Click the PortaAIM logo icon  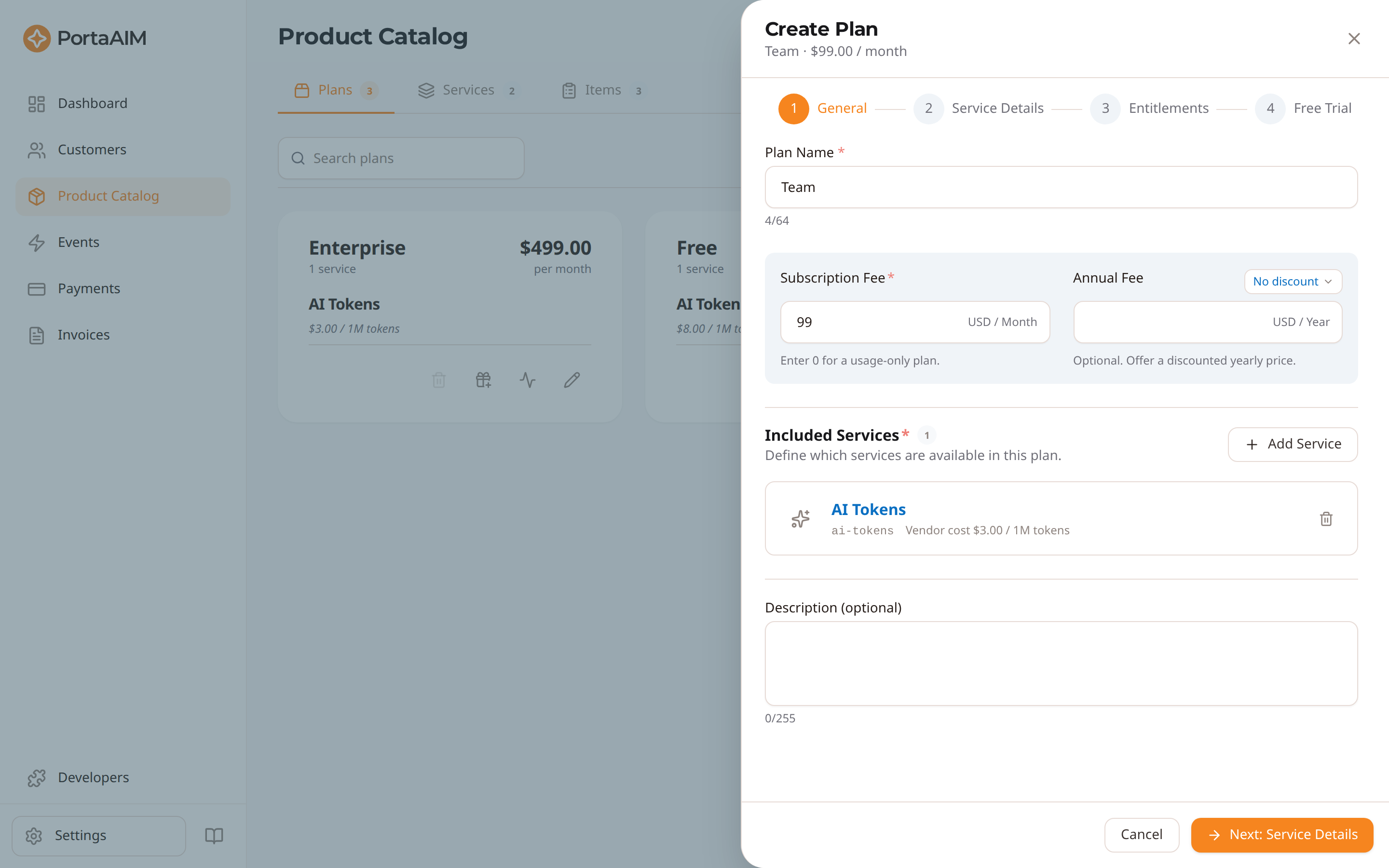(37, 38)
